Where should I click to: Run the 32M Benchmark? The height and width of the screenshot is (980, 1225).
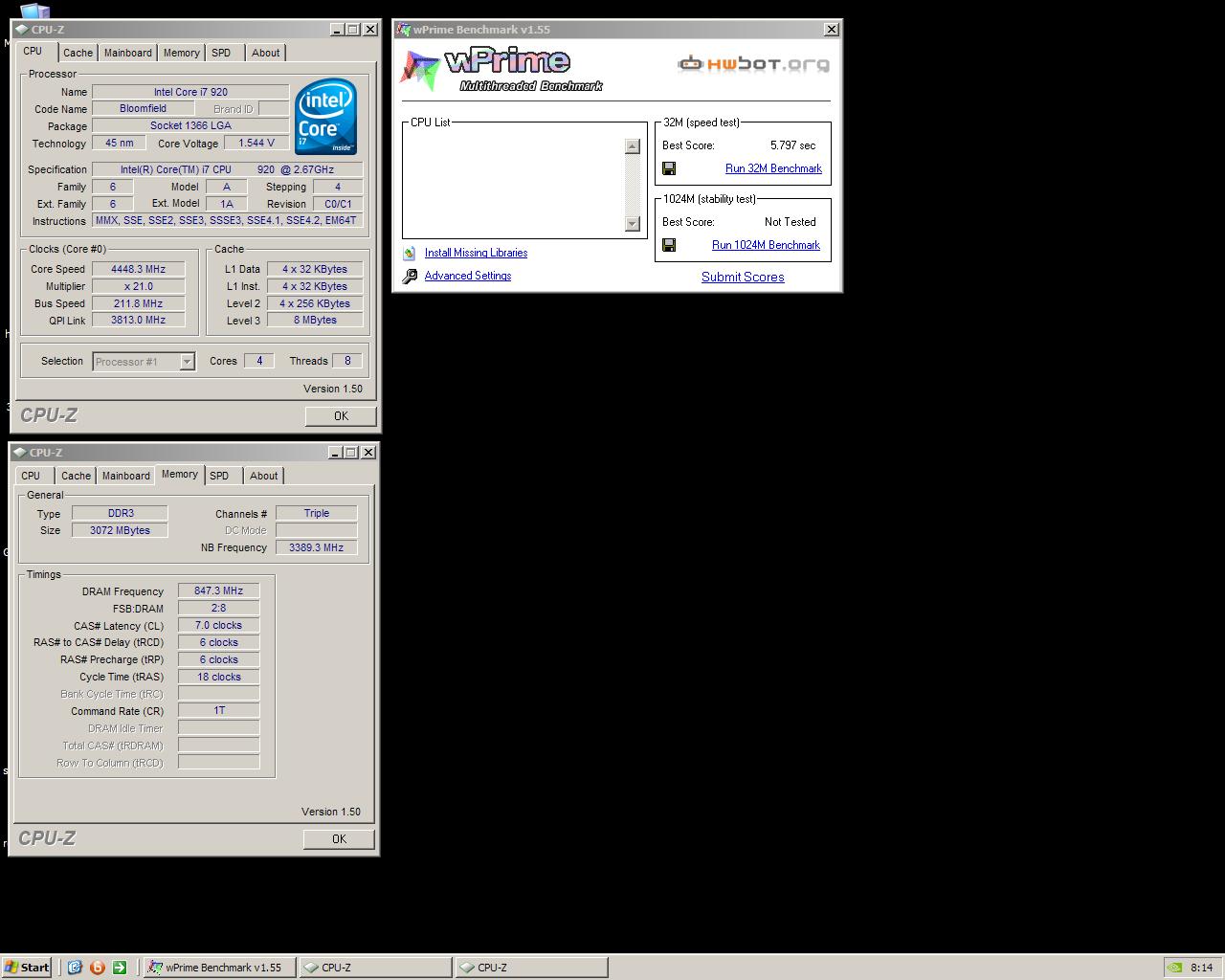coord(773,168)
